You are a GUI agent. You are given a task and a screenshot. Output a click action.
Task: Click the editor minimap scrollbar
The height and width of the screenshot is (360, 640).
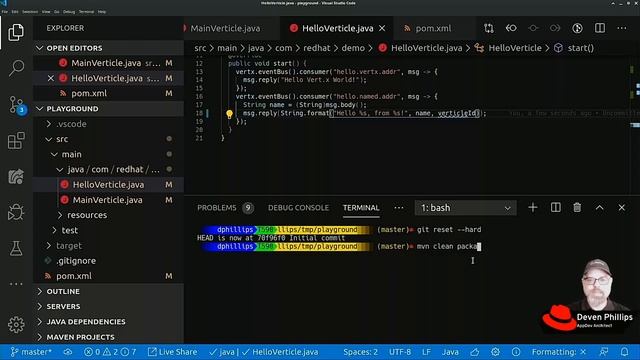pyautogui.click(x=635, y=127)
